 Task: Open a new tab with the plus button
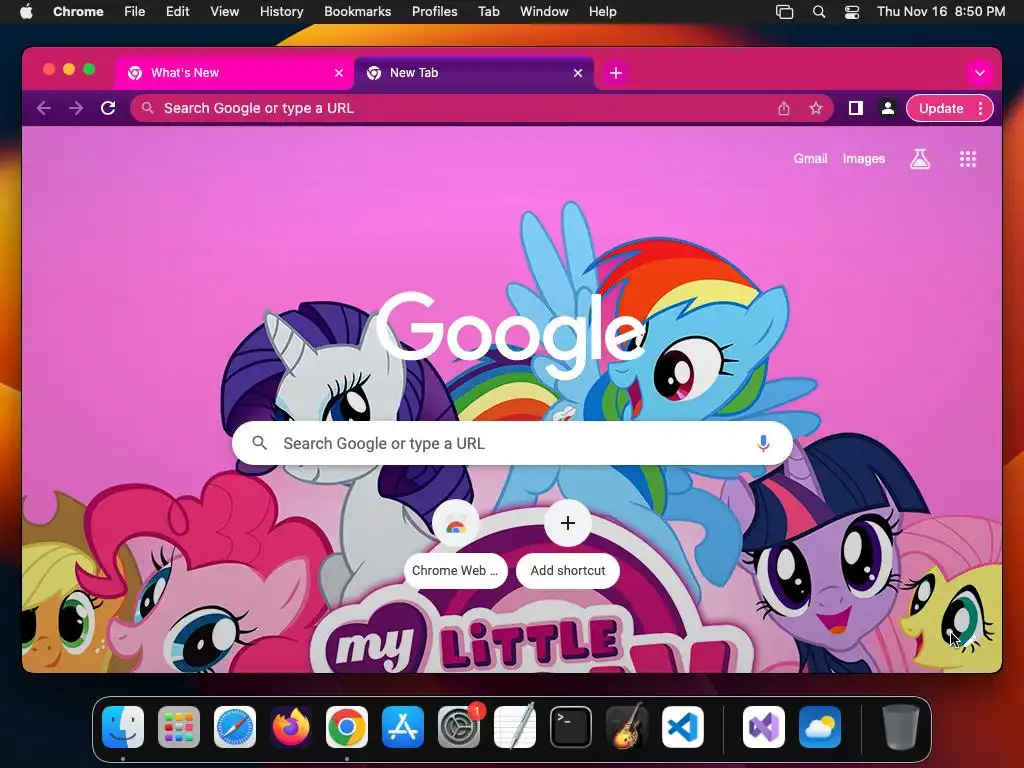tap(616, 73)
